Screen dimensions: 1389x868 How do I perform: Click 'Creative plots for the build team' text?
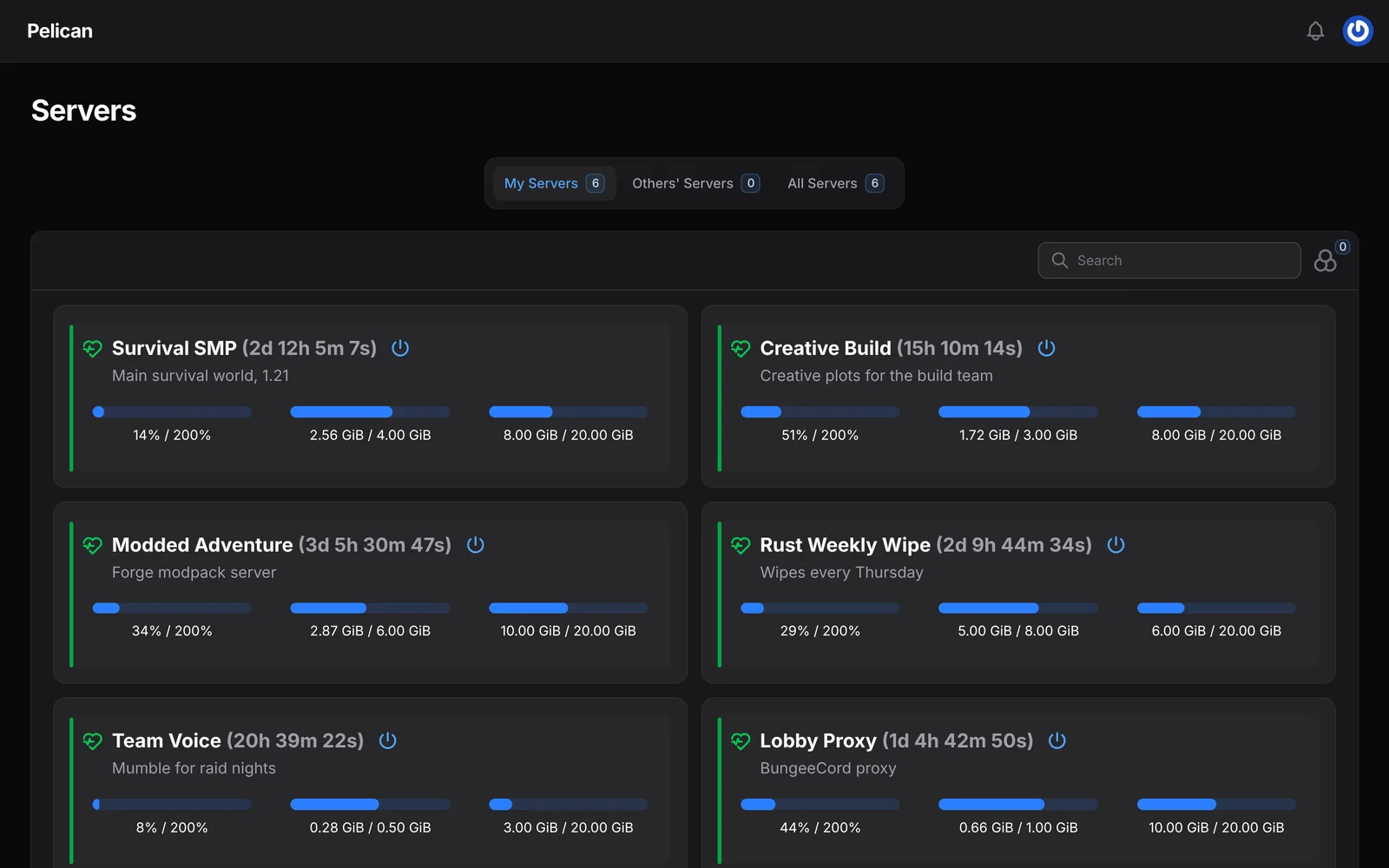(x=877, y=376)
